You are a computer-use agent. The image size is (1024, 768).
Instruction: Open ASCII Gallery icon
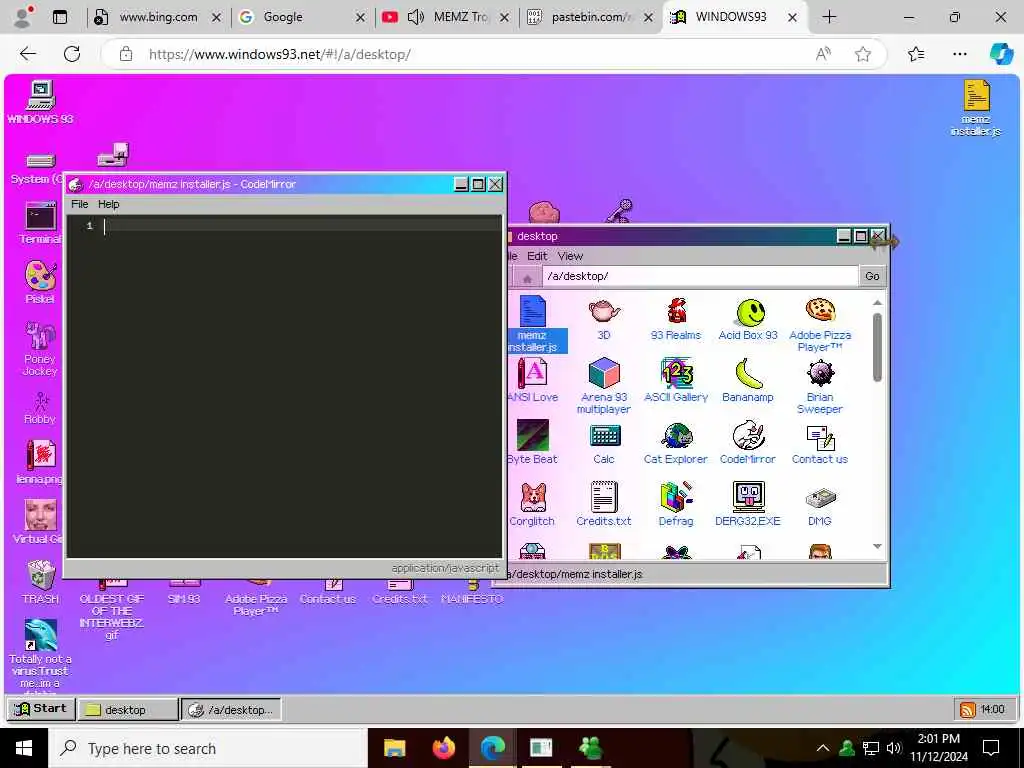click(676, 381)
